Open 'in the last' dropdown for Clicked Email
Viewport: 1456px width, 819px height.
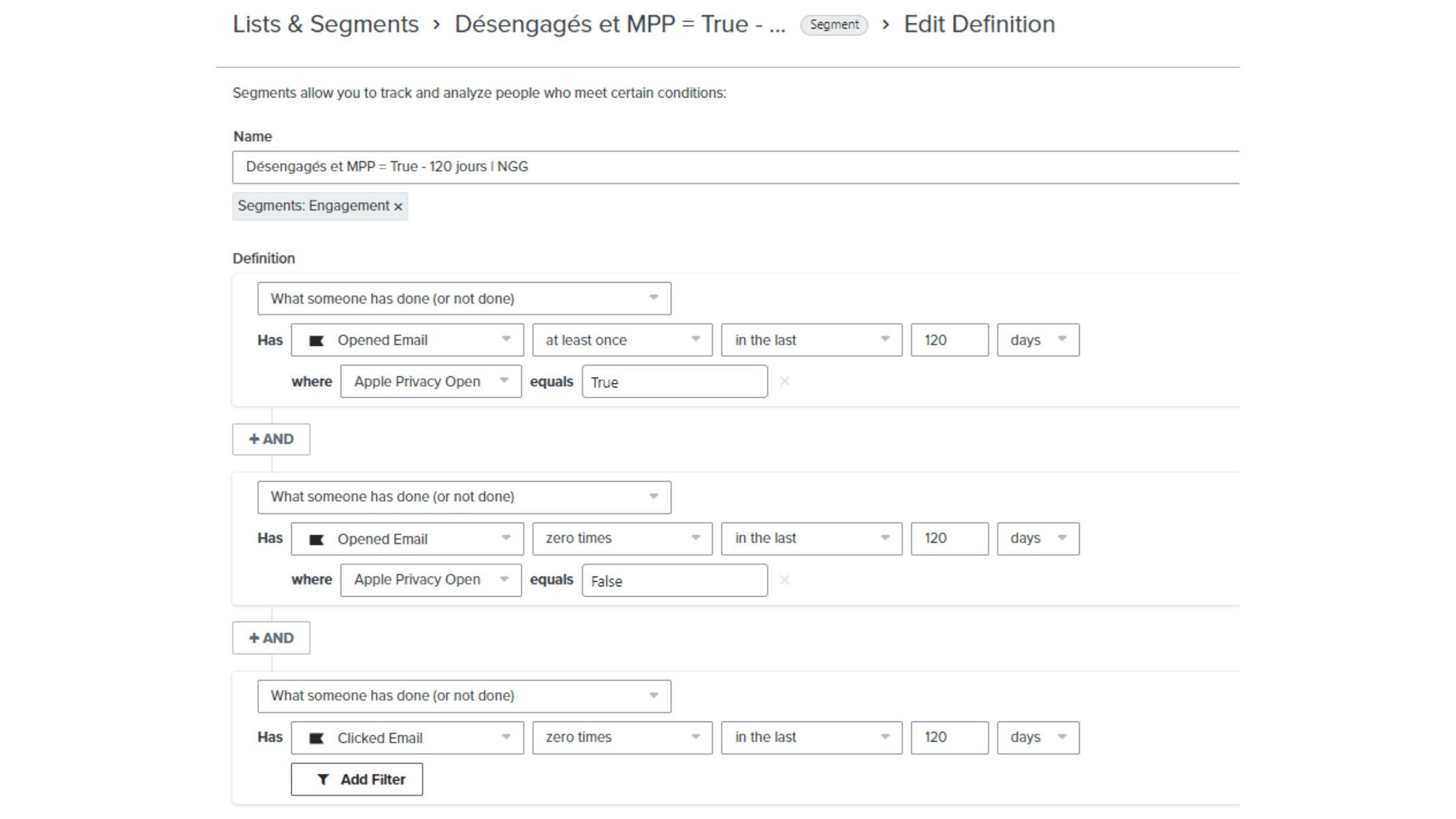[811, 738]
